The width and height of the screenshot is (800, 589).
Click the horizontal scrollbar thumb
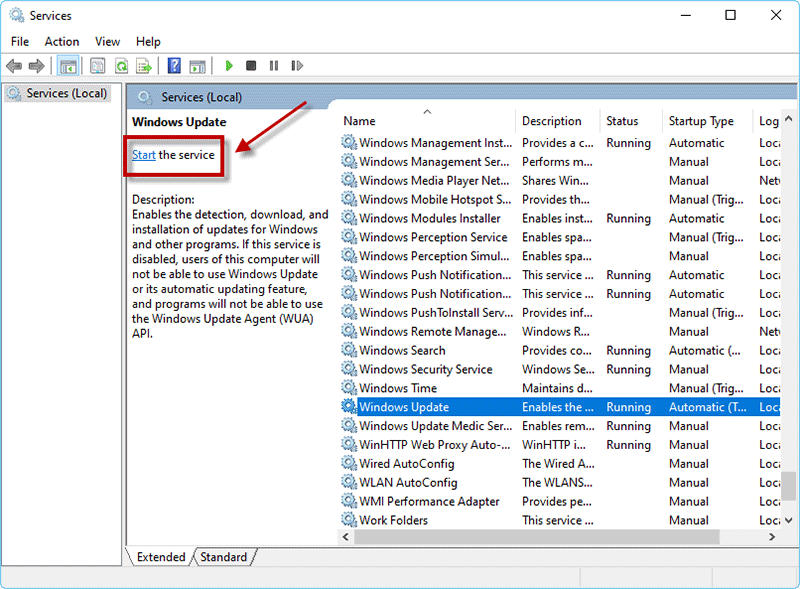coord(537,536)
